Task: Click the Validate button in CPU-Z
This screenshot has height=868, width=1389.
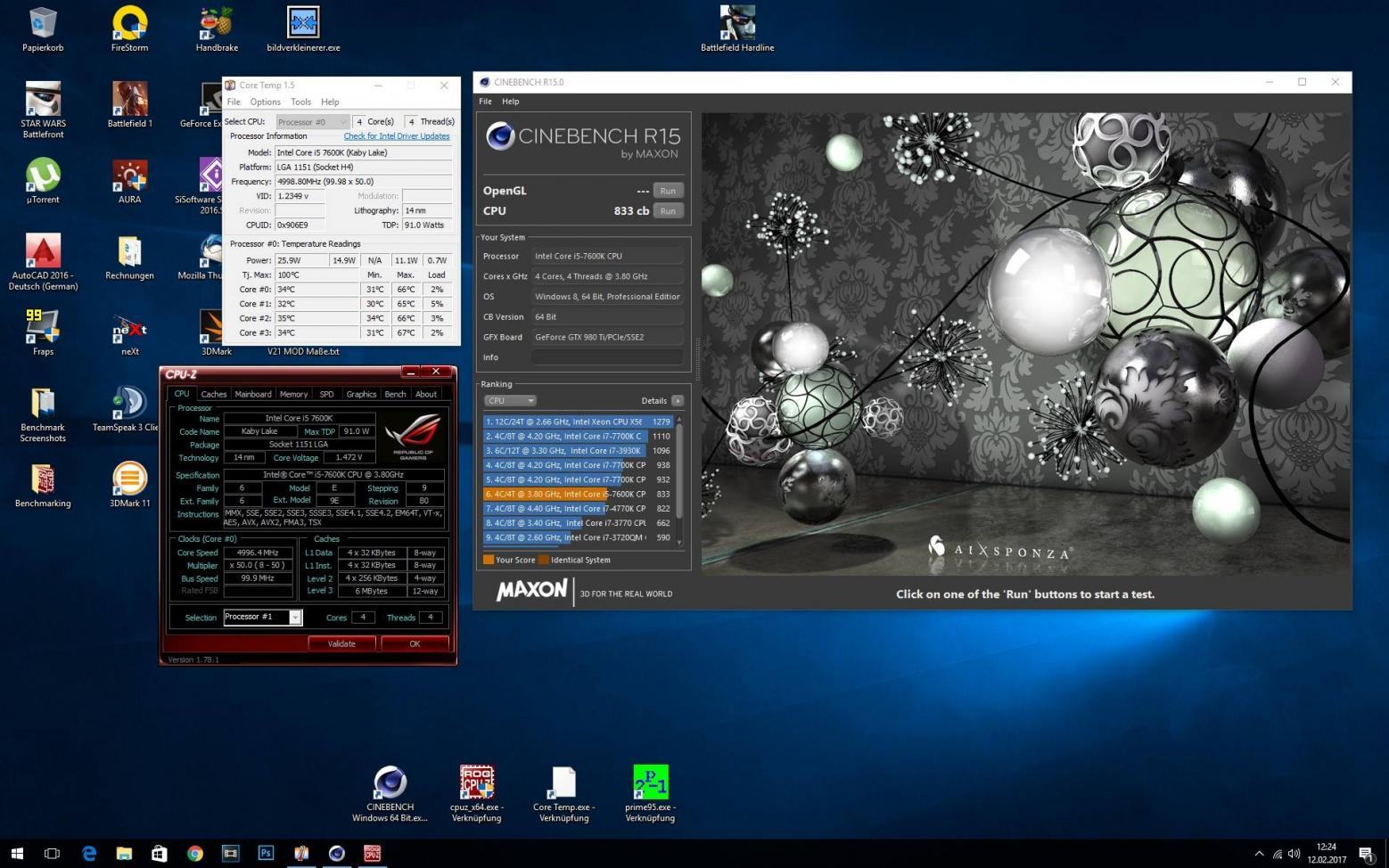Action: pyautogui.click(x=341, y=643)
